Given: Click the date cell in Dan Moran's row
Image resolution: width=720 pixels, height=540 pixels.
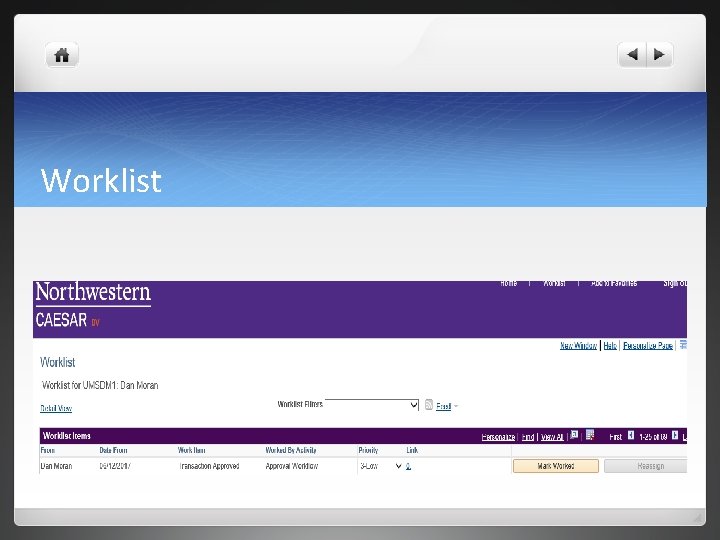Looking at the screenshot, I should tap(115, 466).
